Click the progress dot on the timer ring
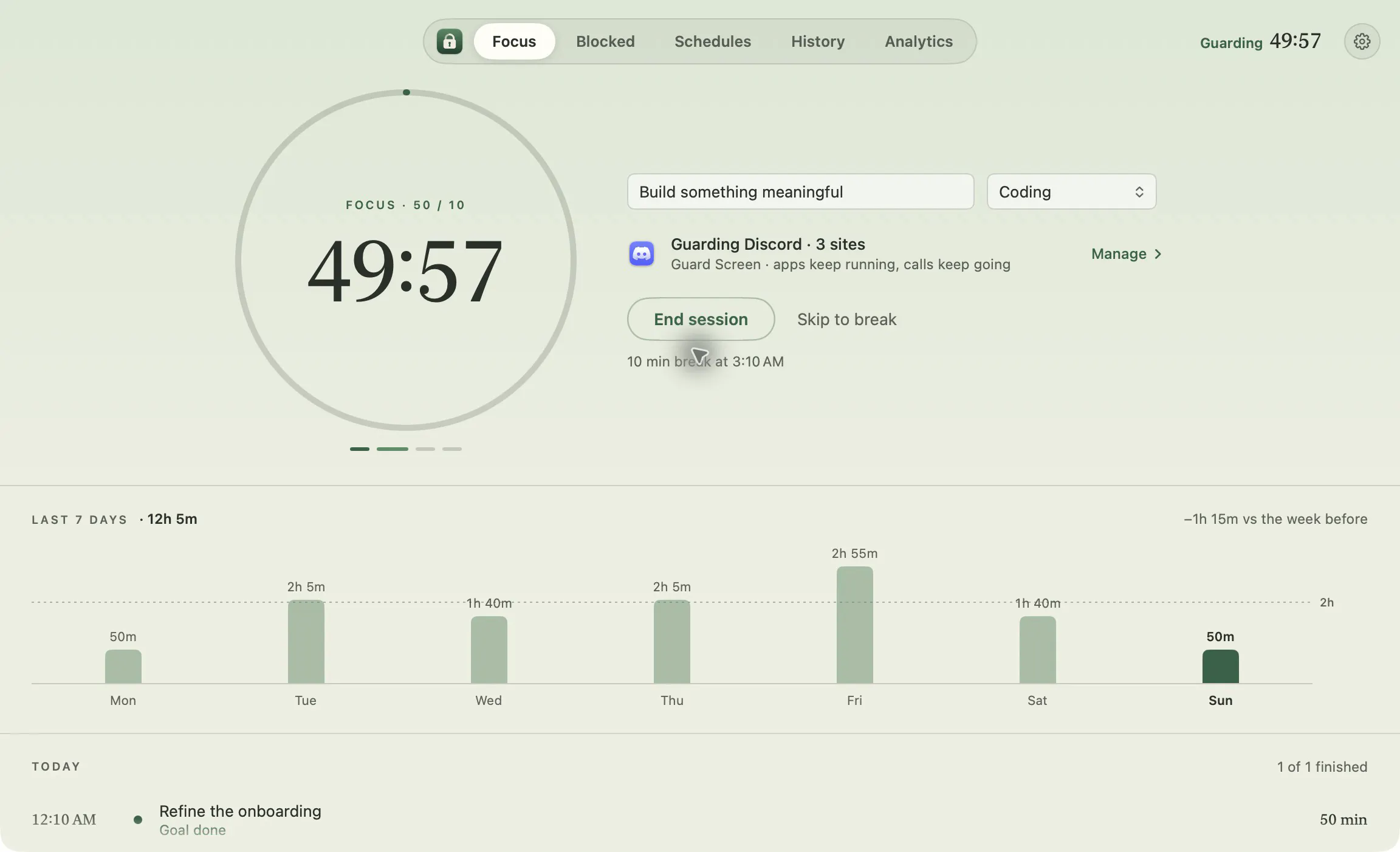1400x852 pixels. (x=407, y=92)
